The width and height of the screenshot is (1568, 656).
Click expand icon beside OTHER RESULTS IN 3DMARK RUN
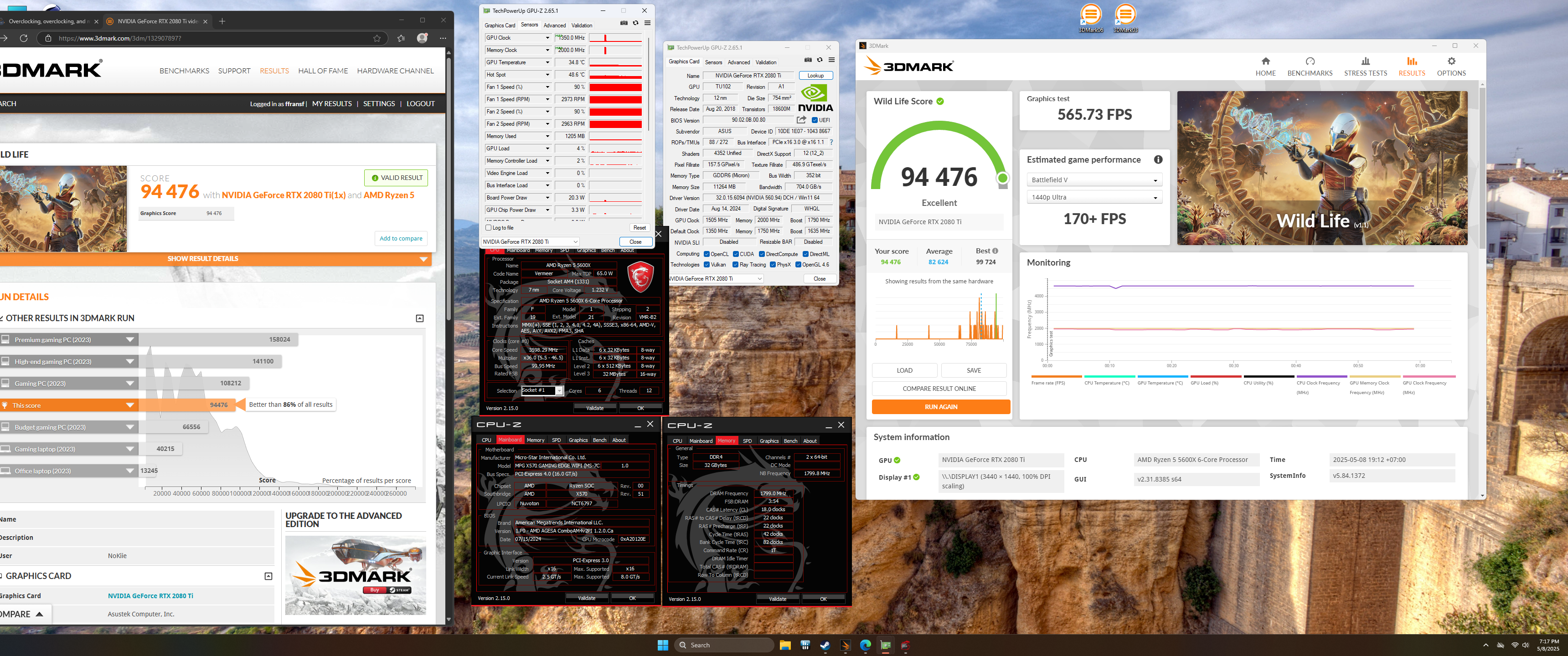419,318
